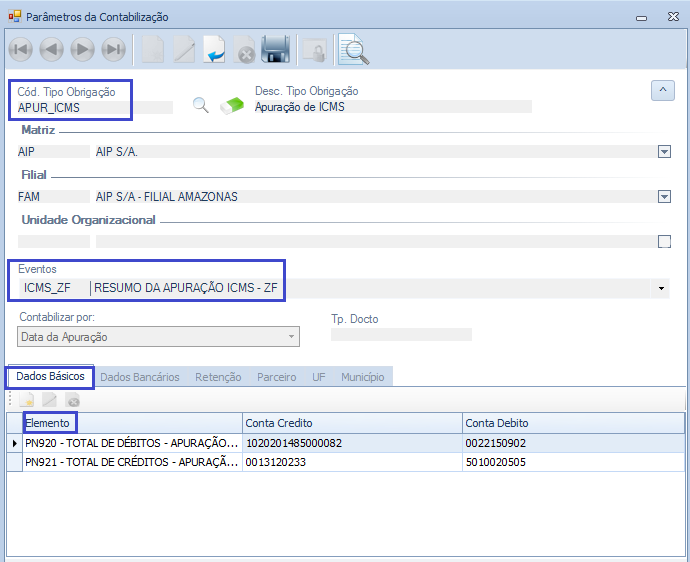Image resolution: width=690 pixels, height=562 pixels.
Task: Click the AIP S/A - FILIAL AMAZONAS field
Action: tap(376, 197)
